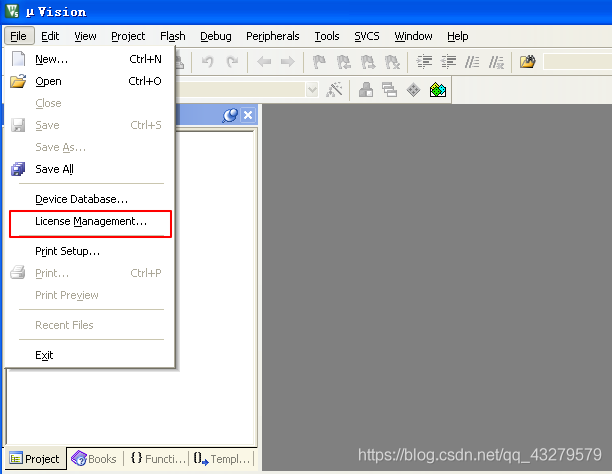Click the Comment selection icon

pos(472,62)
